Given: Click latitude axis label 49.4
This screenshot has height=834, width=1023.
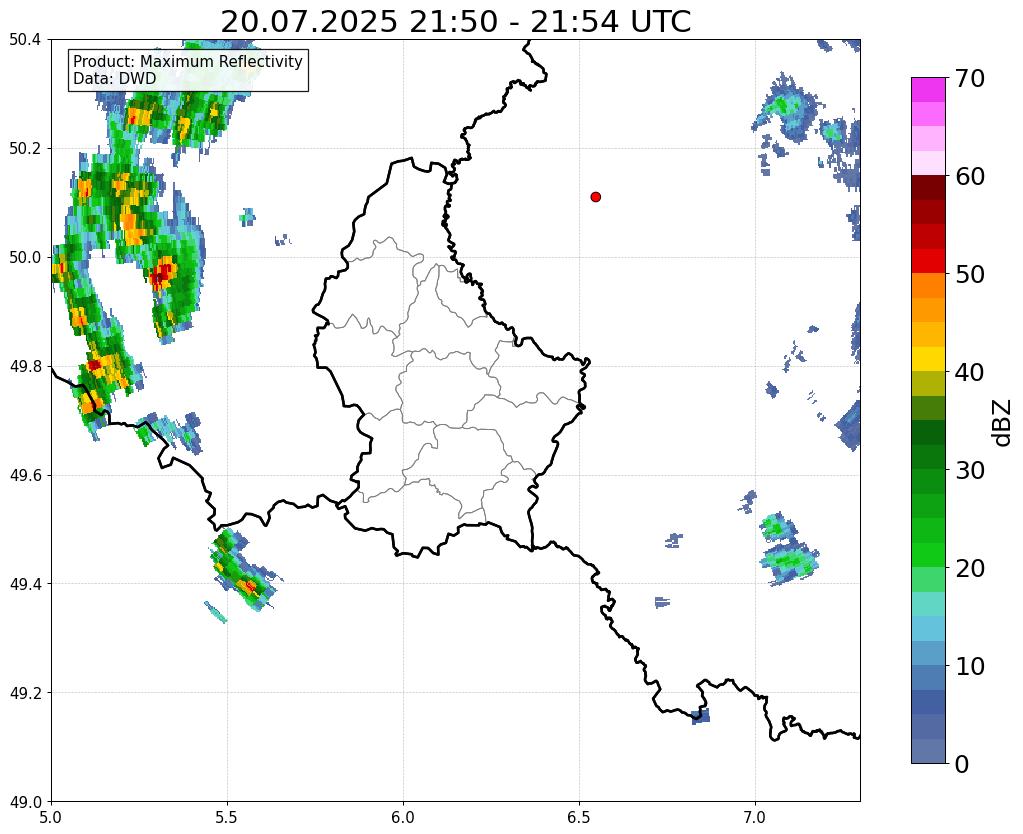Looking at the screenshot, I should 25,583.
